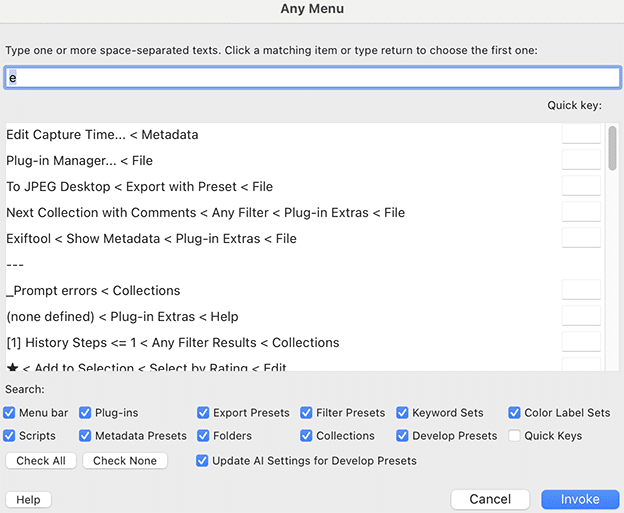Click quick key field for Edit Capture Time
Image resolution: width=624 pixels, height=513 pixels.
pyautogui.click(x=581, y=135)
